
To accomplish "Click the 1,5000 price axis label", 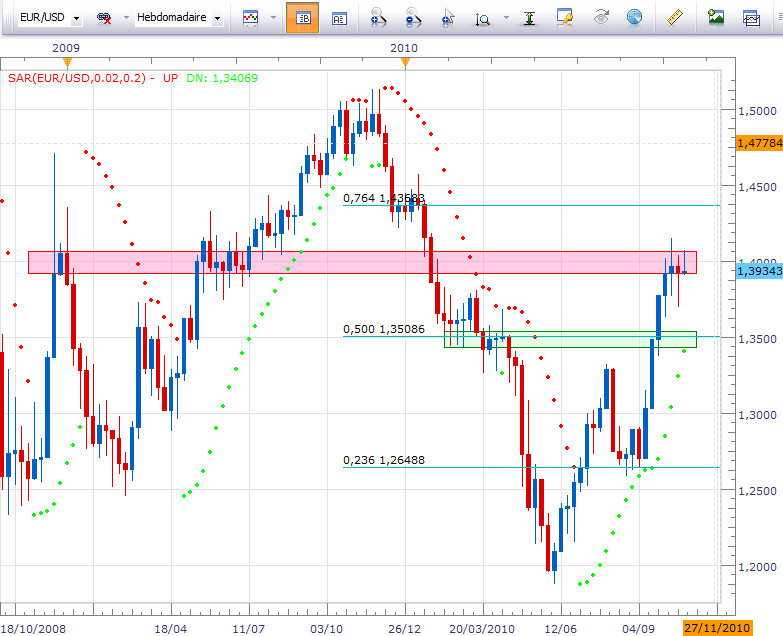I will (758, 111).
